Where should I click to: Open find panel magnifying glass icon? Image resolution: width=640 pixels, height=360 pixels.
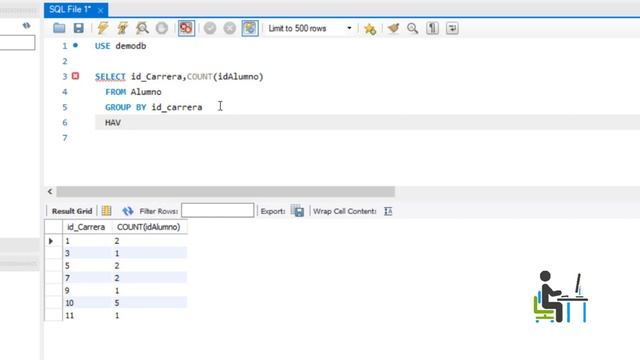pyautogui.click(x=413, y=28)
